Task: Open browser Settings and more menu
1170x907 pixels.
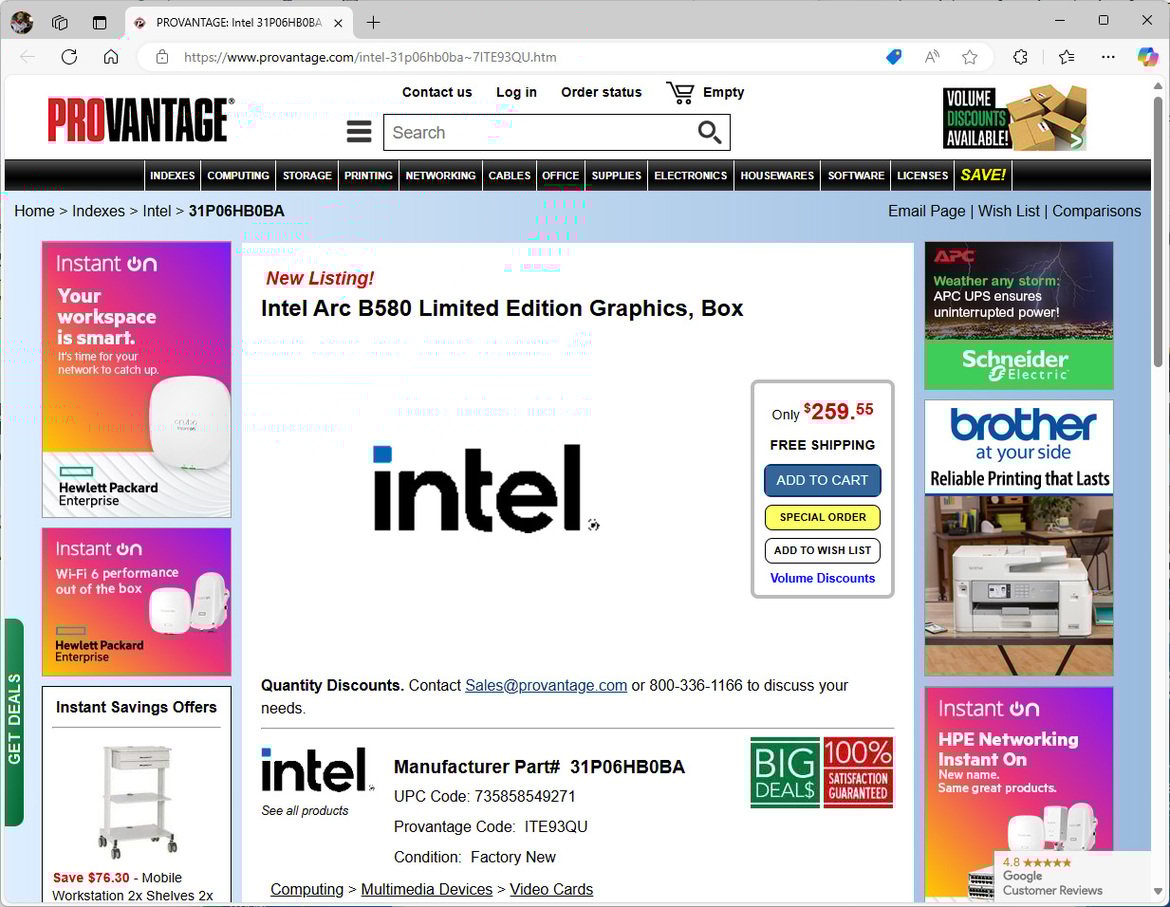Action: coord(1108,57)
